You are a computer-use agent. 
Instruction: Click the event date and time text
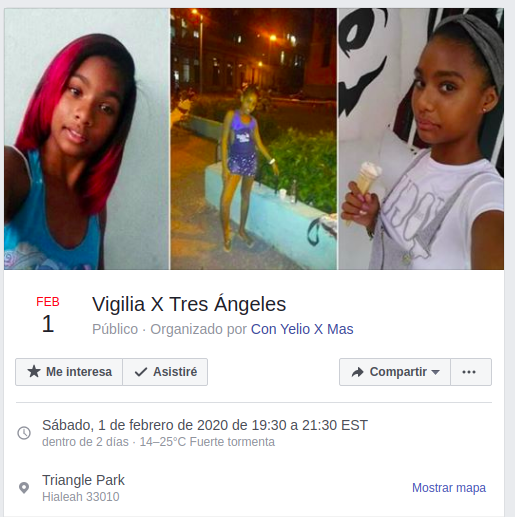pyautogui.click(x=205, y=425)
